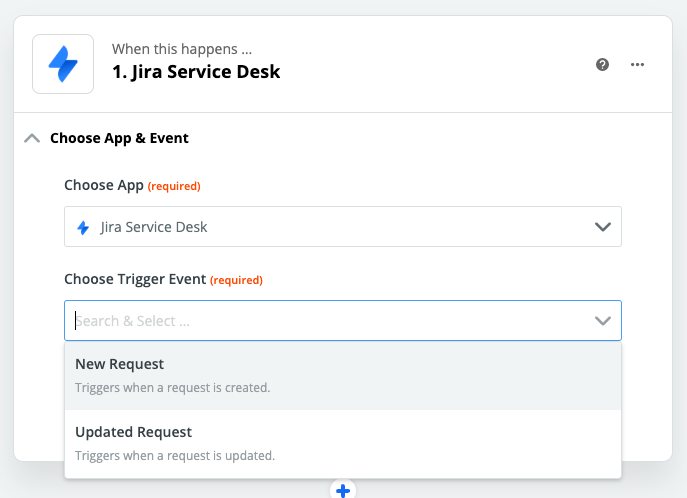This screenshot has height=498, width=687.
Task: Click 'Triggers when a request is updated.' description
Action: coord(175,456)
